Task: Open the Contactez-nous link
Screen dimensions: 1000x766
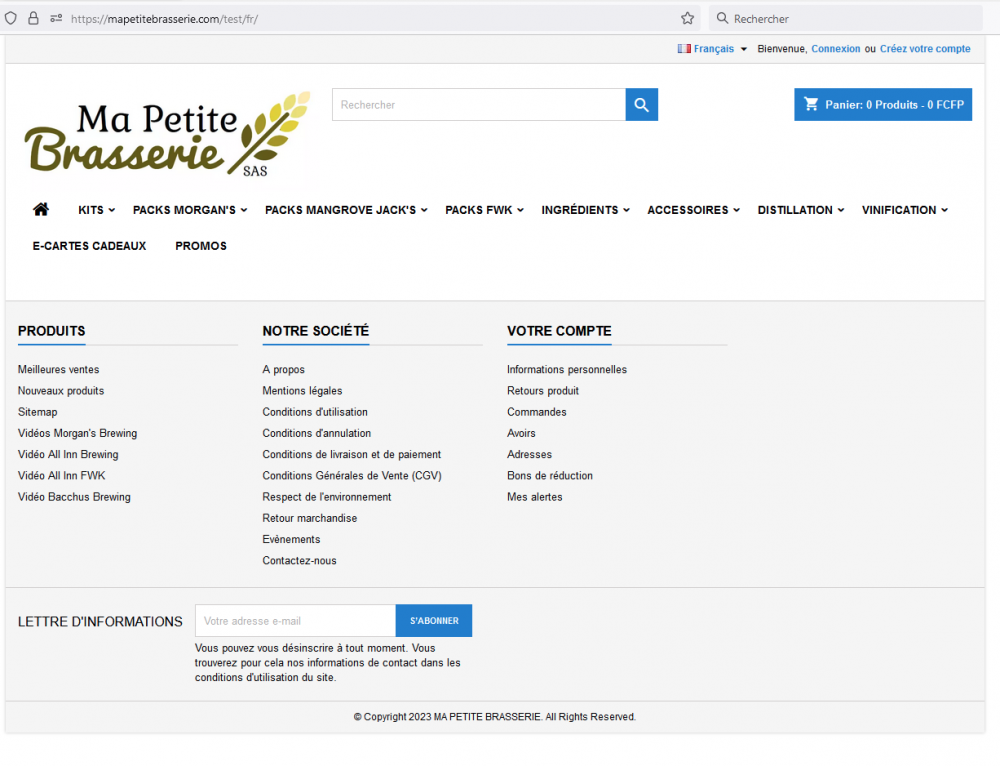Action: [299, 561]
